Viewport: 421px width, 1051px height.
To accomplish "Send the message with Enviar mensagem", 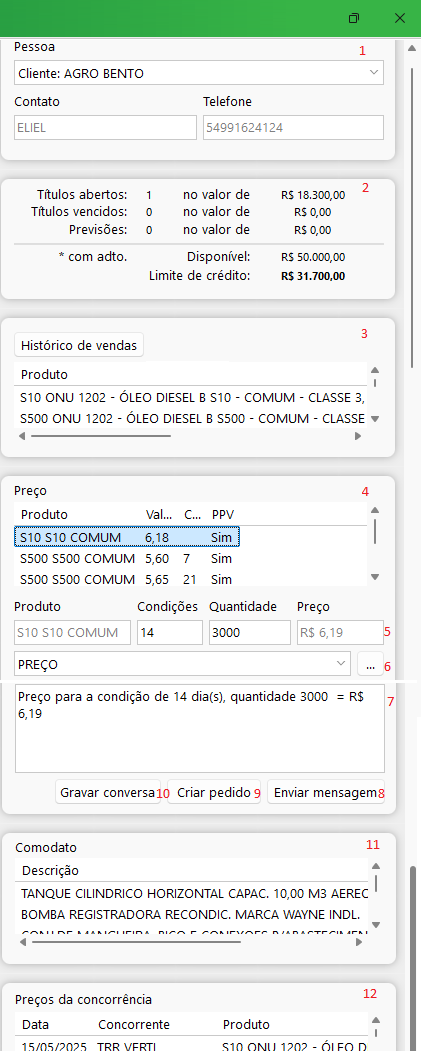I will [326, 792].
